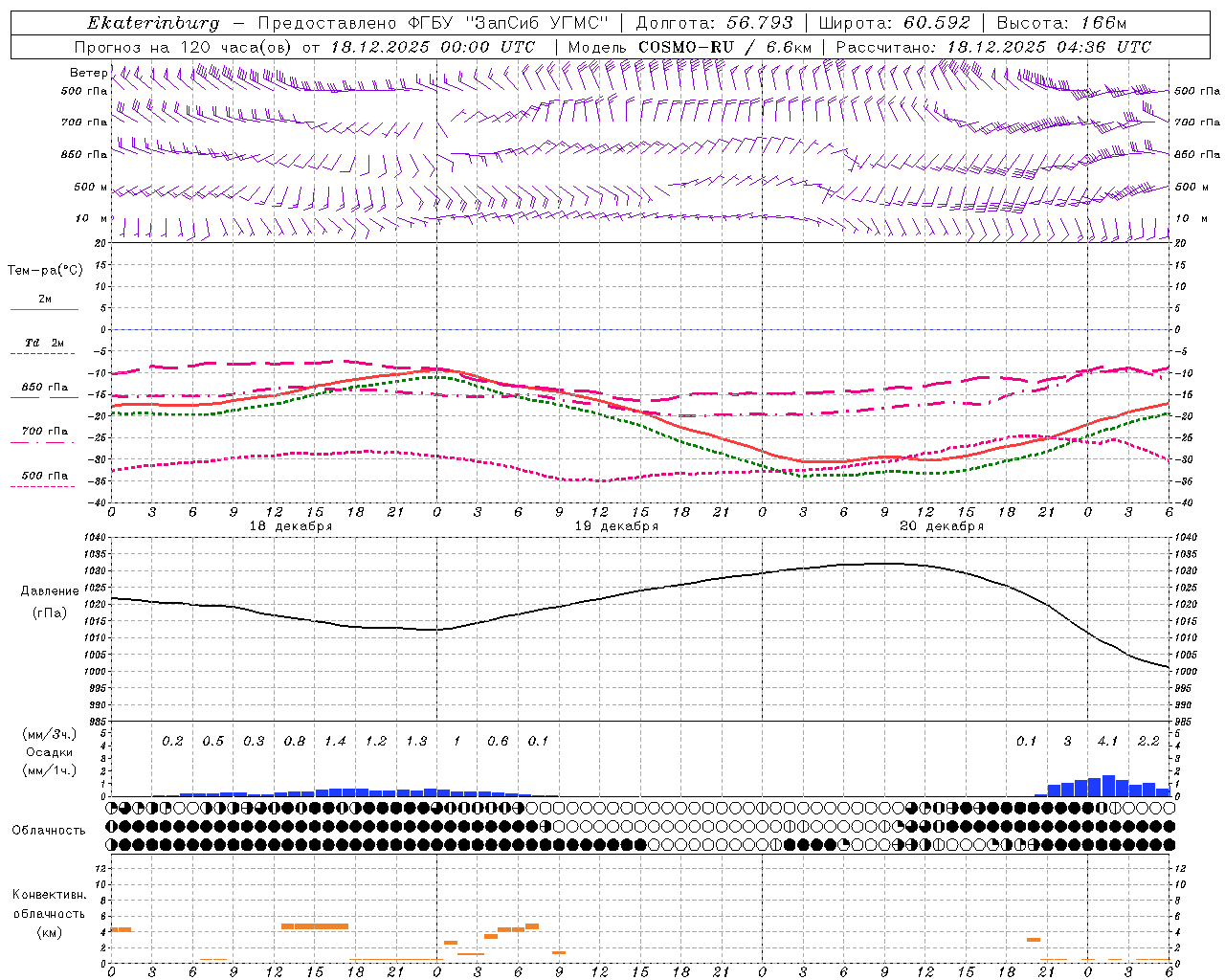1225x980 pixels.
Task: Click the solid line sample under 2м legend
Action: (44, 309)
